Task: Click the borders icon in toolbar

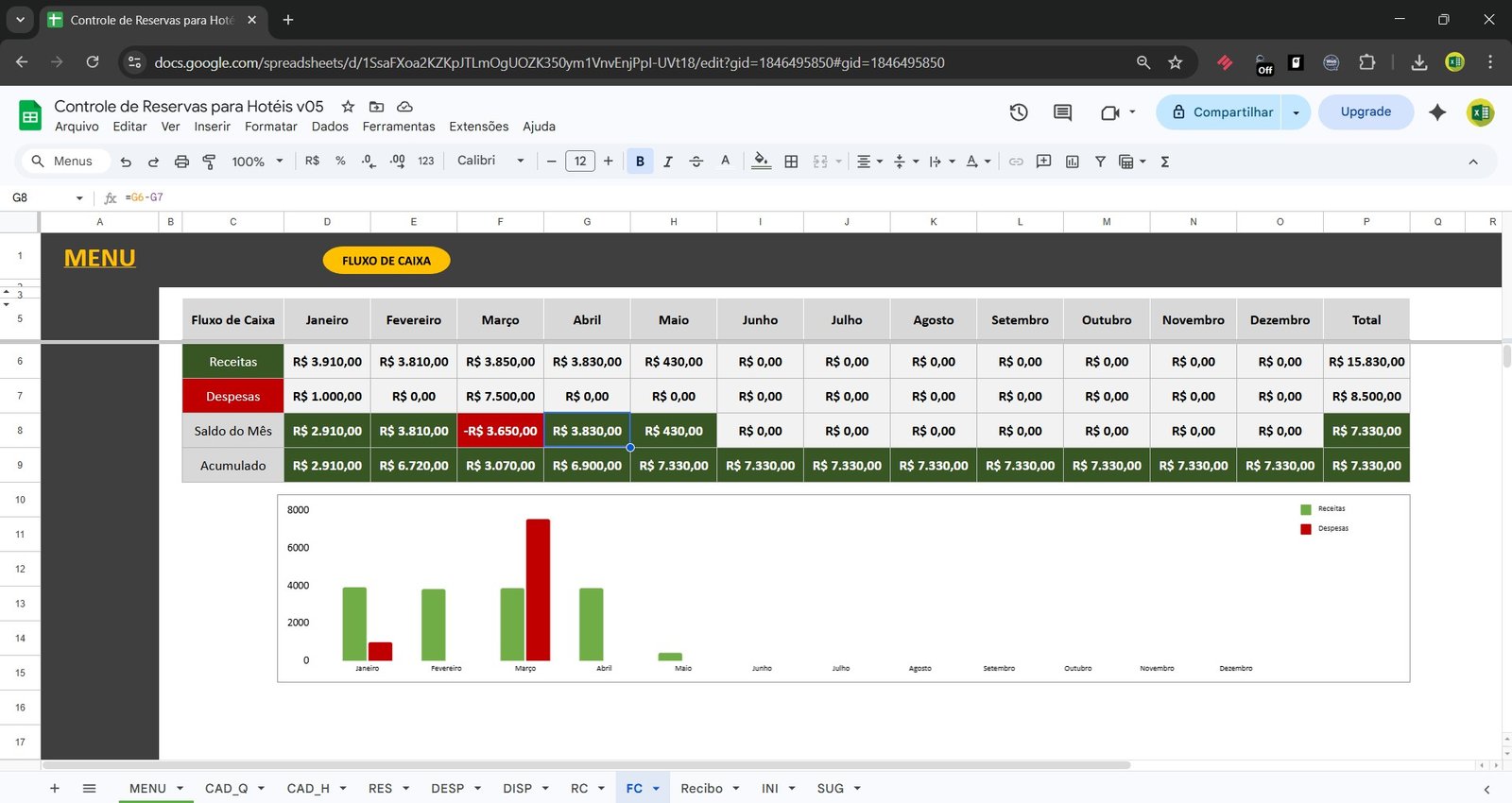Action: pyautogui.click(x=791, y=162)
